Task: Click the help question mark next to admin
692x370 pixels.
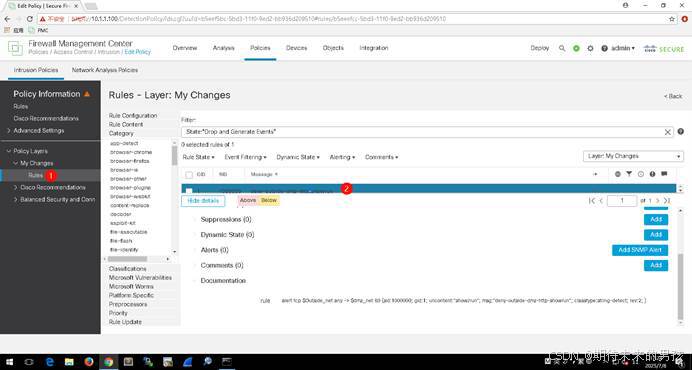Action: click(604, 49)
